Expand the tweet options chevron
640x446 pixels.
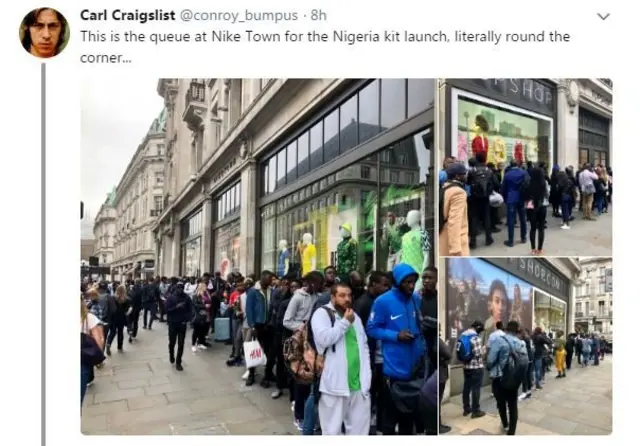pos(603,17)
